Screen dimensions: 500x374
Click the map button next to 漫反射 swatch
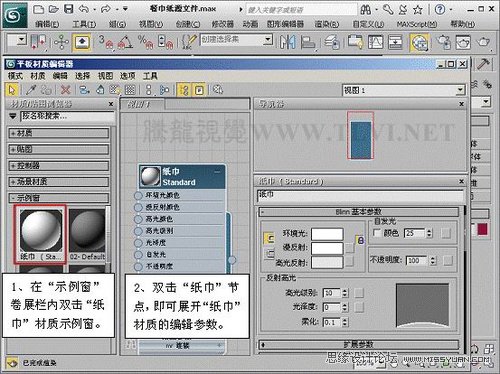pyautogui.click(x=349, y=248)
